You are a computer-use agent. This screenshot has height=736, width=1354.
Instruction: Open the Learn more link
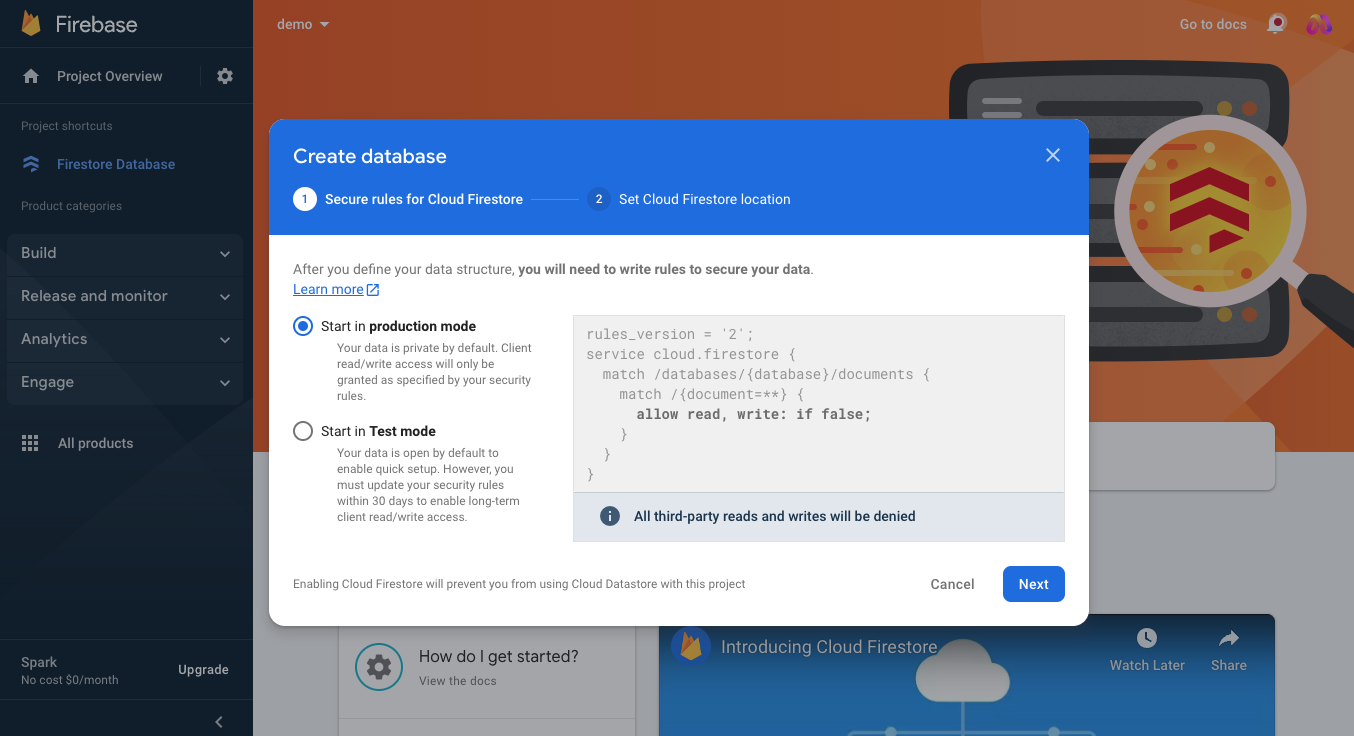tap(336, 289)
